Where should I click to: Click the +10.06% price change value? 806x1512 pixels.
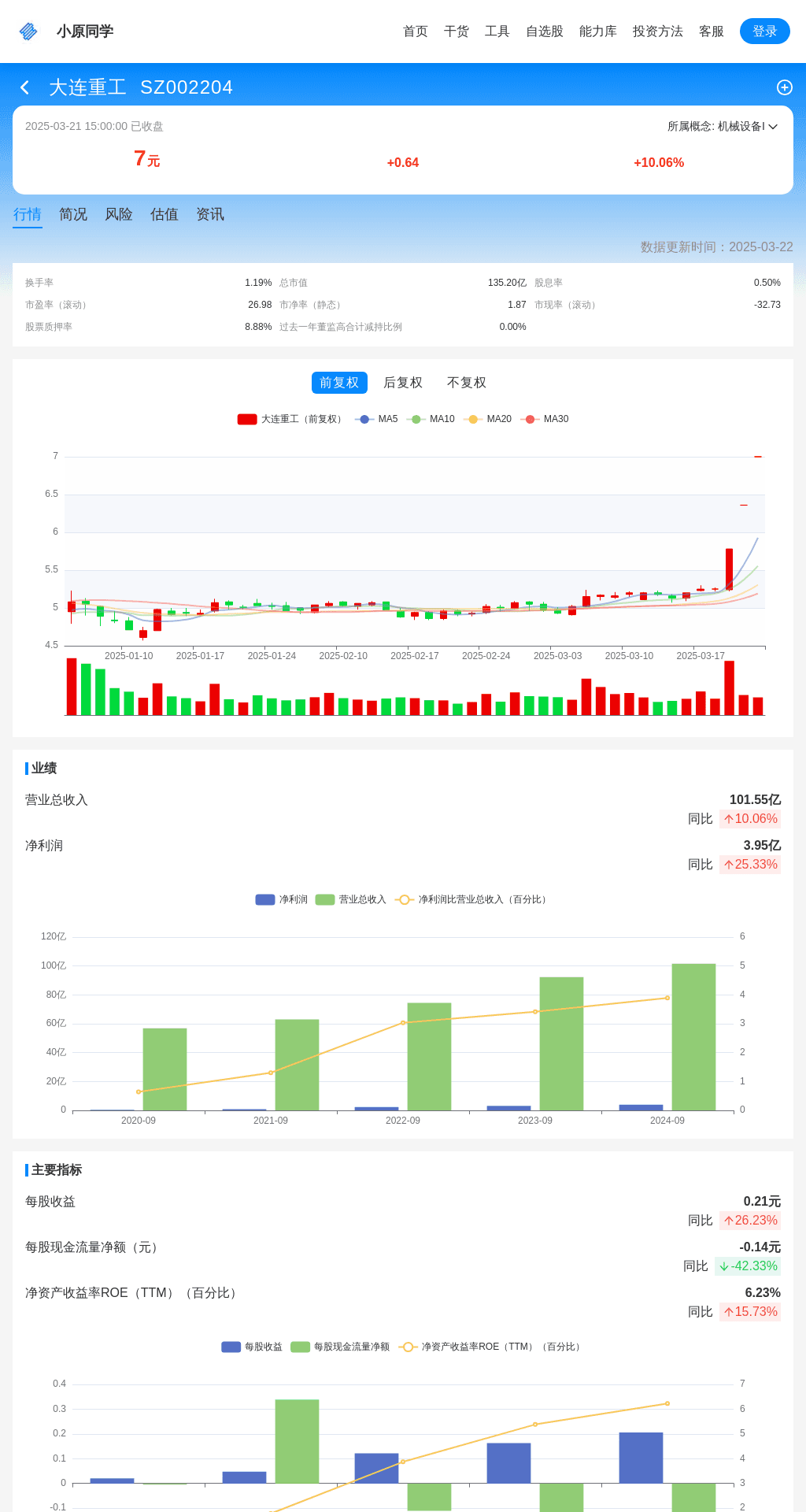(x=659, y=163)
